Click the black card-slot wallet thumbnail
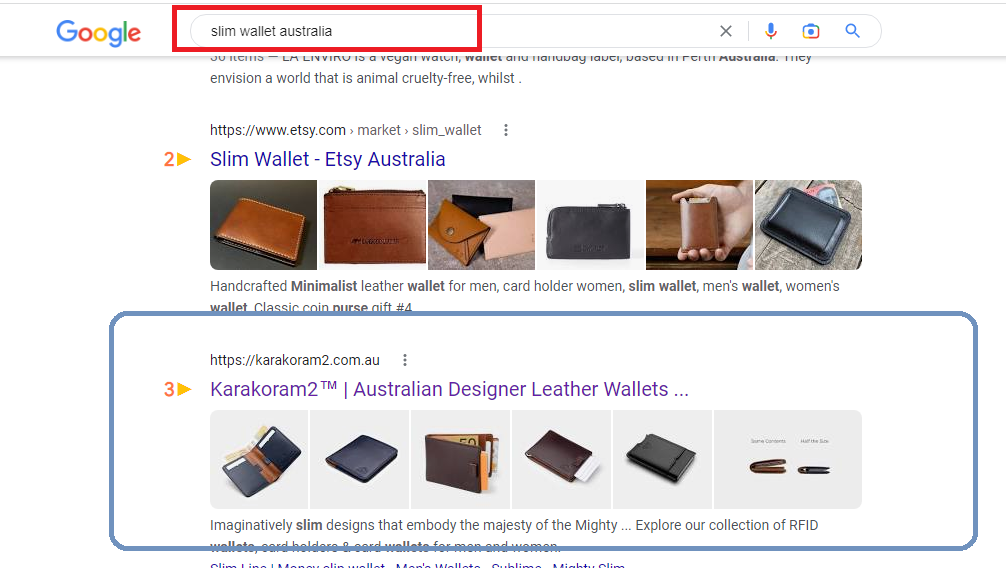Viewport: 1006px width, 568px height. (x=662, y=460)
